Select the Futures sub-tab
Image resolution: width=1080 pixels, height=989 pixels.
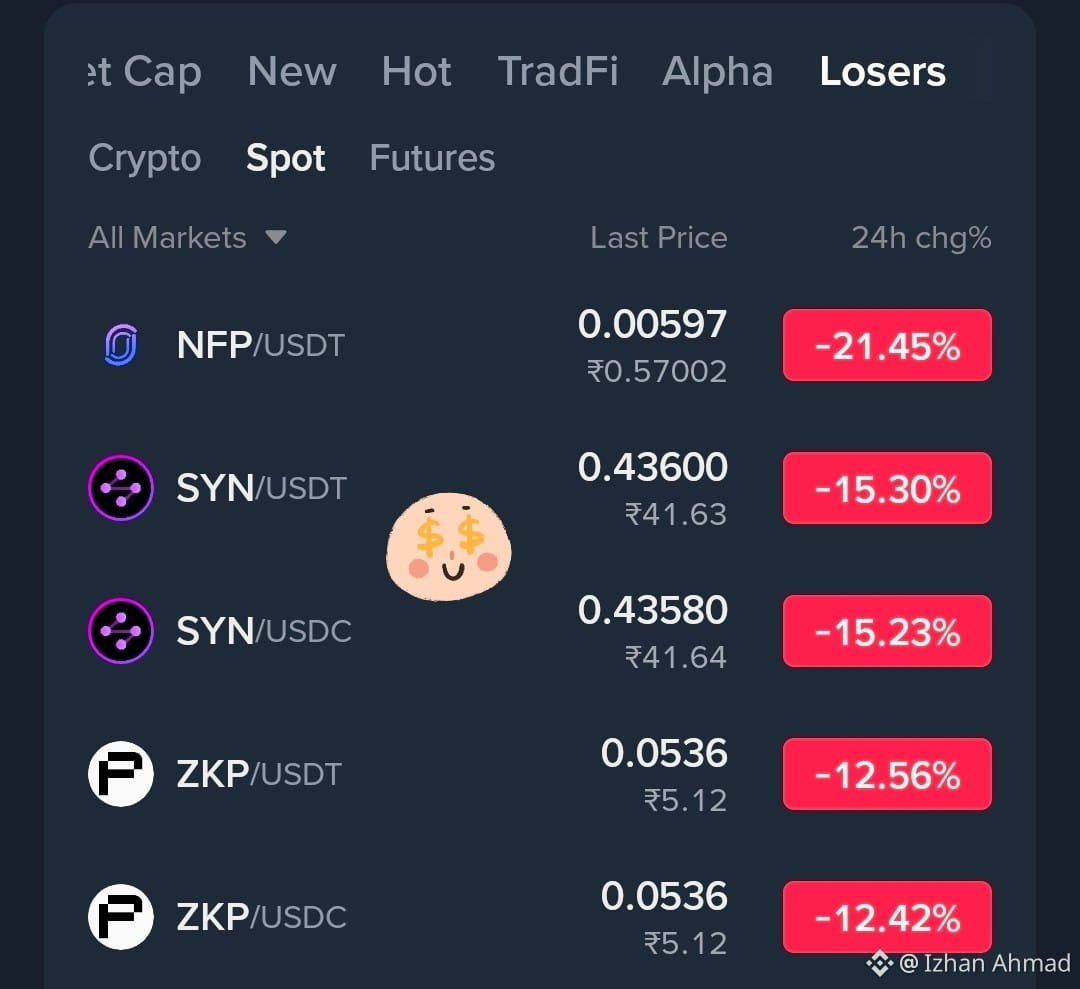pos(433,158)
